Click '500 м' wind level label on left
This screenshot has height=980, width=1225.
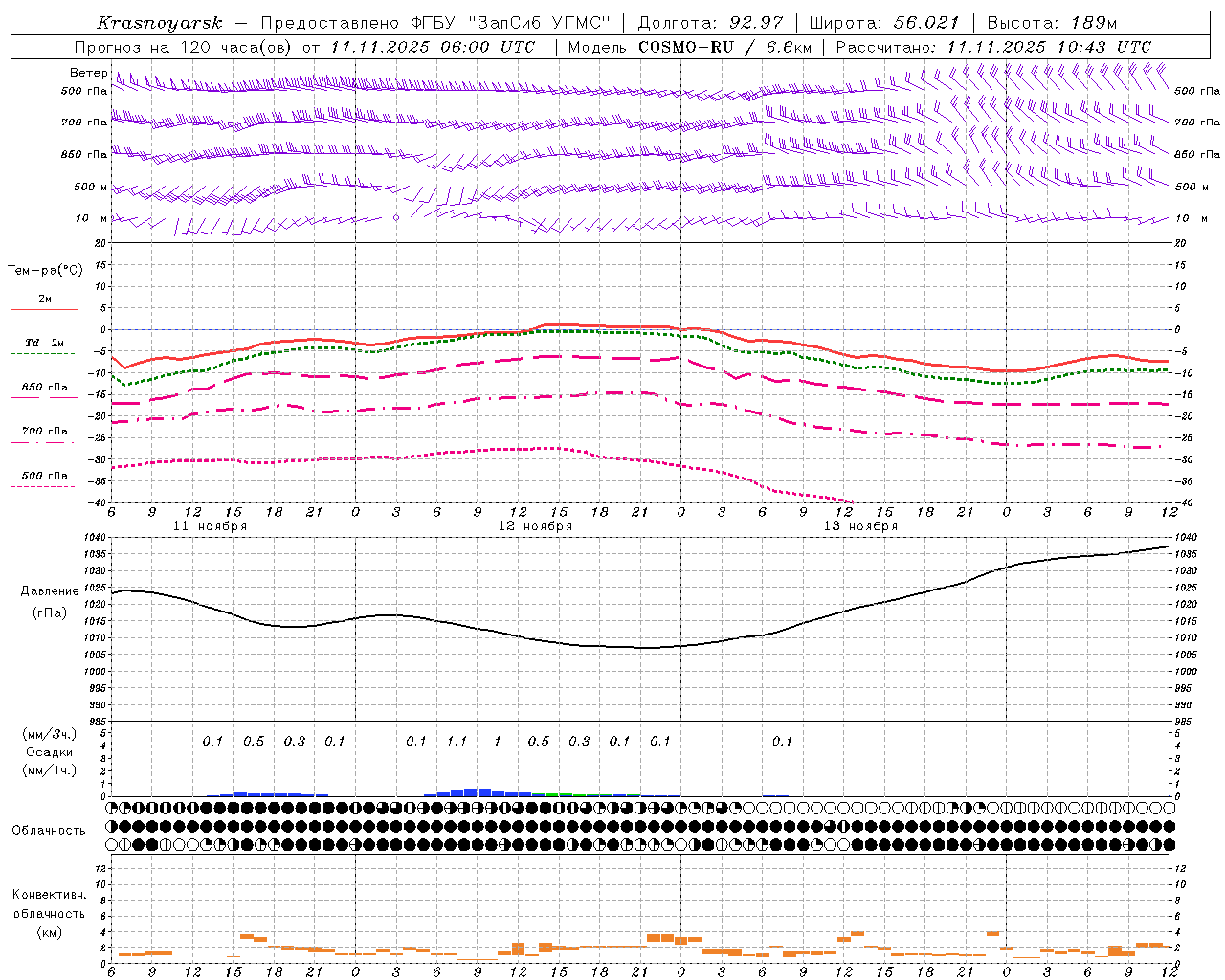(90, 187)
